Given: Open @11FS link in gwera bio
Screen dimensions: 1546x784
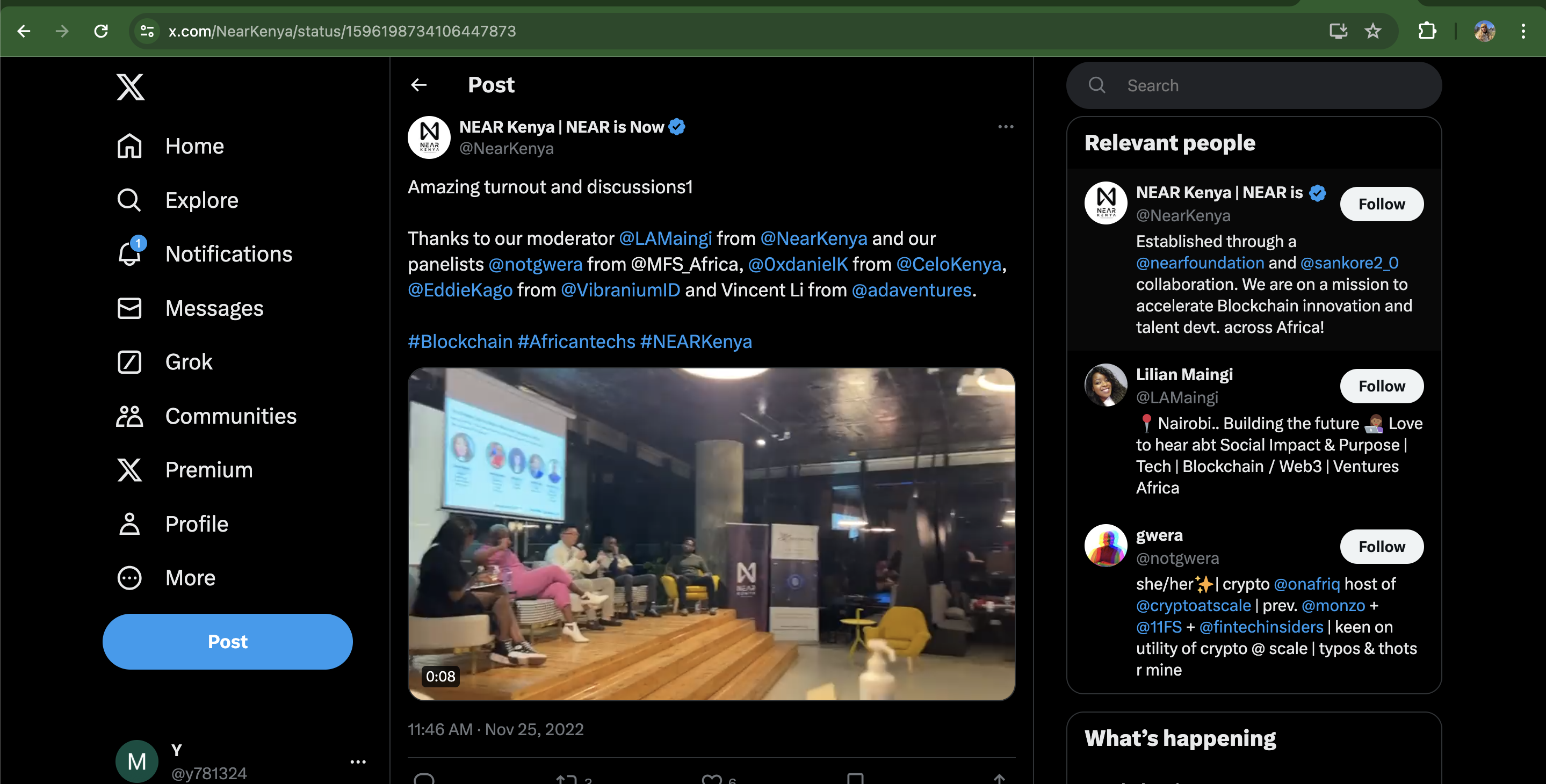Looking at the screenshot, I should click(1158, 627).
